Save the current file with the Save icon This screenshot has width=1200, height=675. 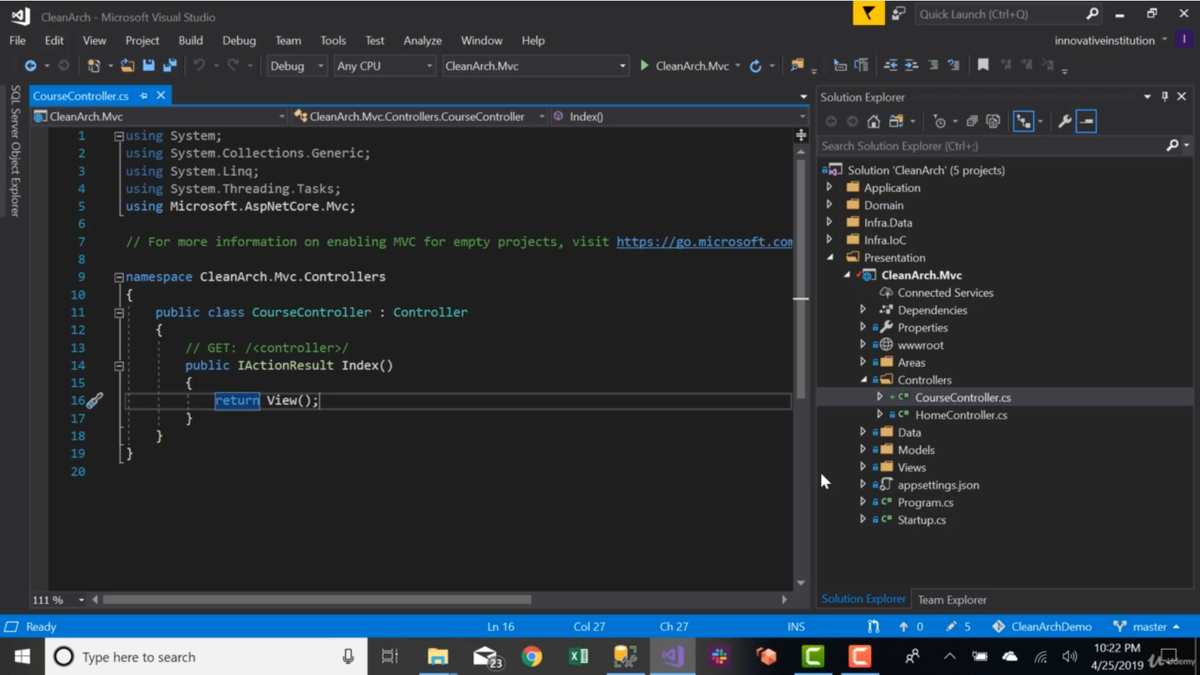149,66
